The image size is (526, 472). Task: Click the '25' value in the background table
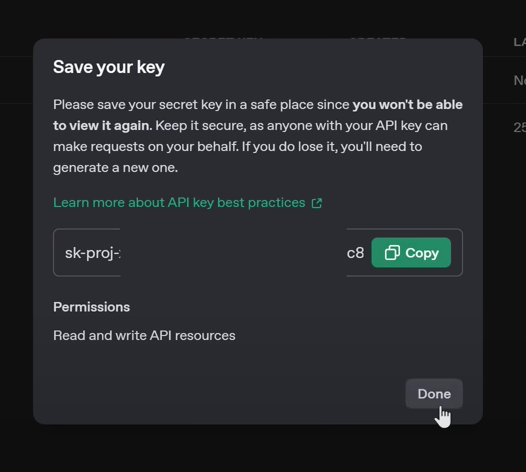pyautogui.click(x=520, y=127)
